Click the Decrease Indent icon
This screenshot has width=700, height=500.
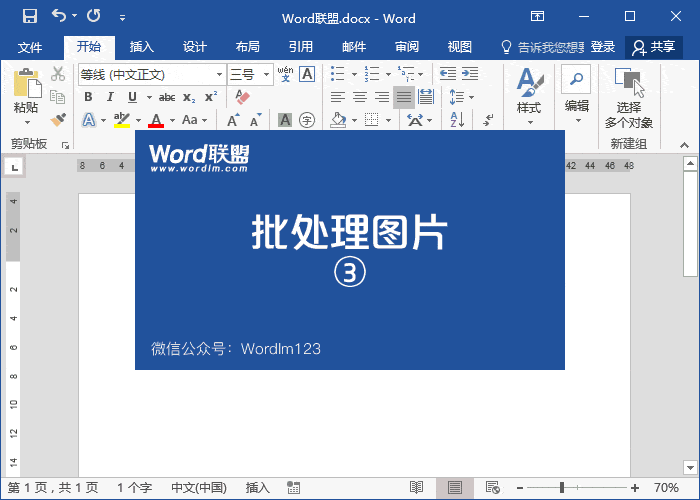[x=448, y=74]
